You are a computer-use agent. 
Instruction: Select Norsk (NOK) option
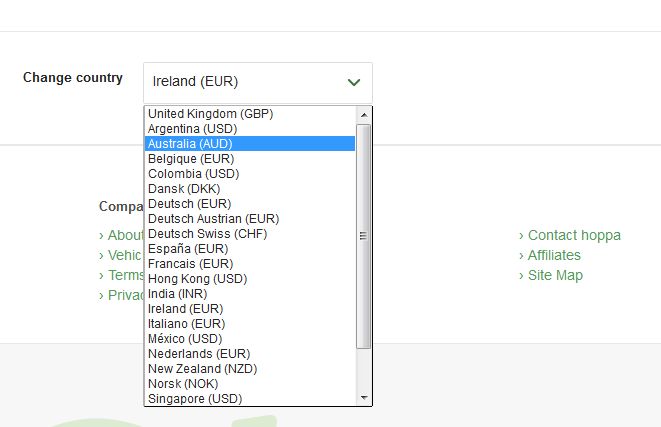click(250, 384)
